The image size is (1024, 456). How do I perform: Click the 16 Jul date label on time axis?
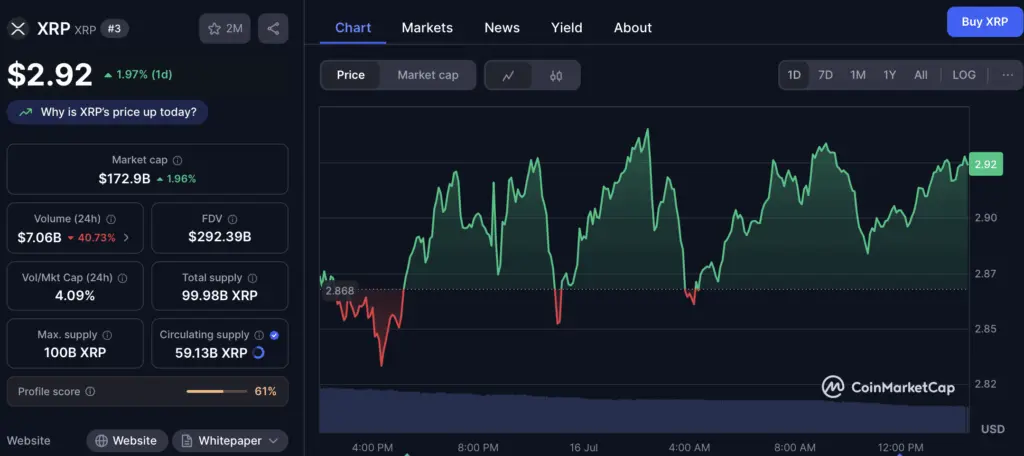tap(583, 448)
